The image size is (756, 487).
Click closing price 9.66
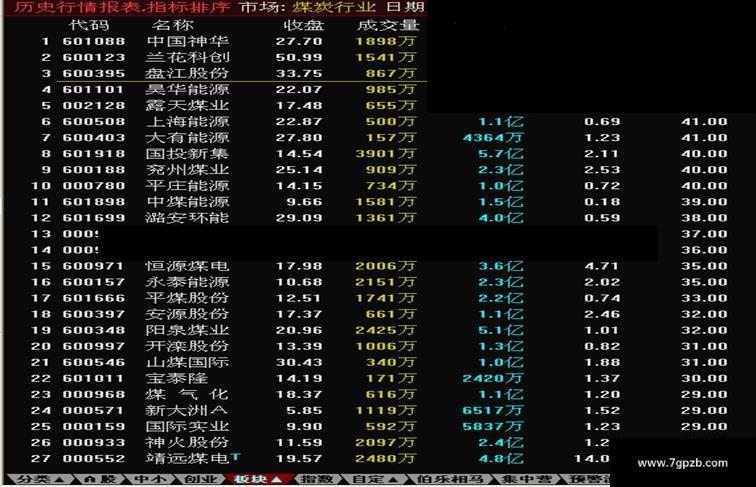(x=304, y=202)
